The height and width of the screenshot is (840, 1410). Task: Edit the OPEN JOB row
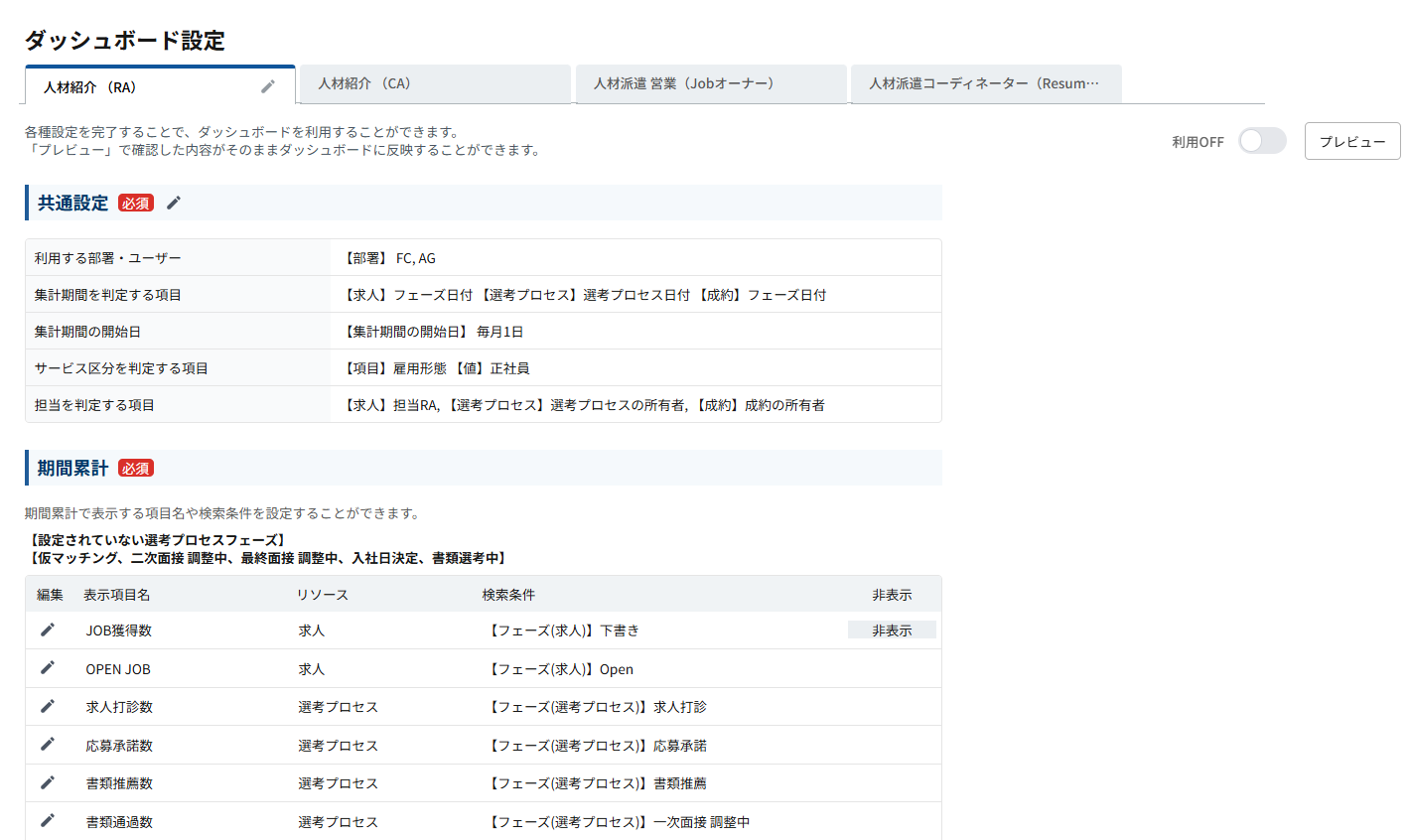(48, 668)
